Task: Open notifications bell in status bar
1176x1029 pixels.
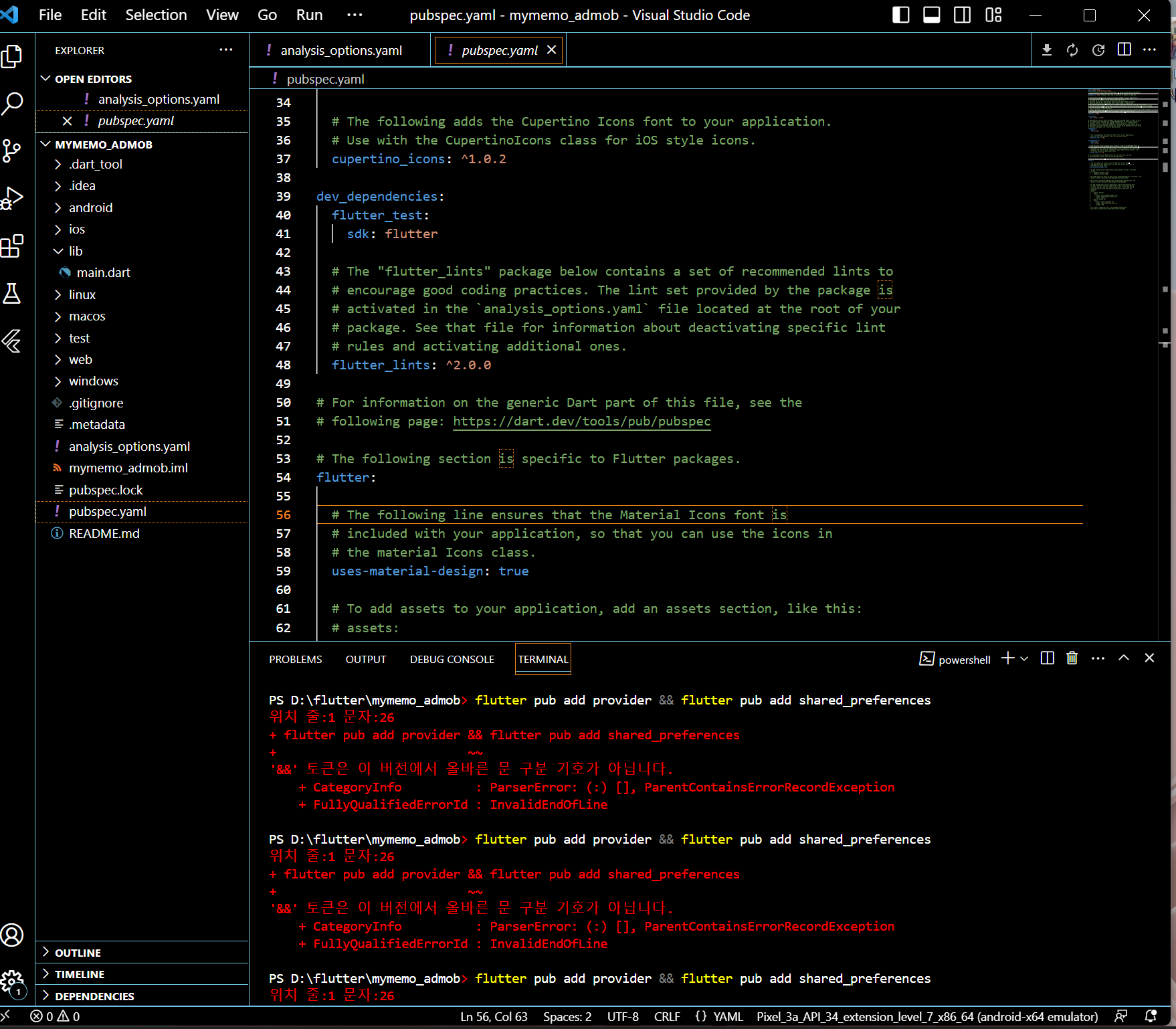Action: [1151, 1016]
